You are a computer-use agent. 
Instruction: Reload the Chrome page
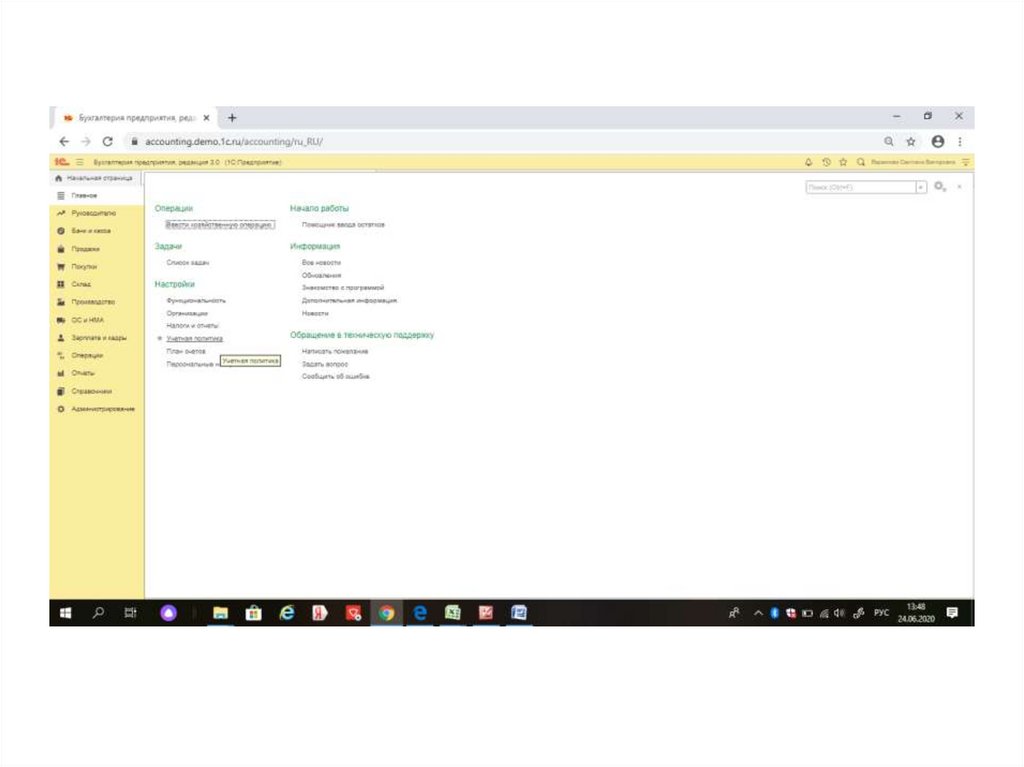(108, 141)
